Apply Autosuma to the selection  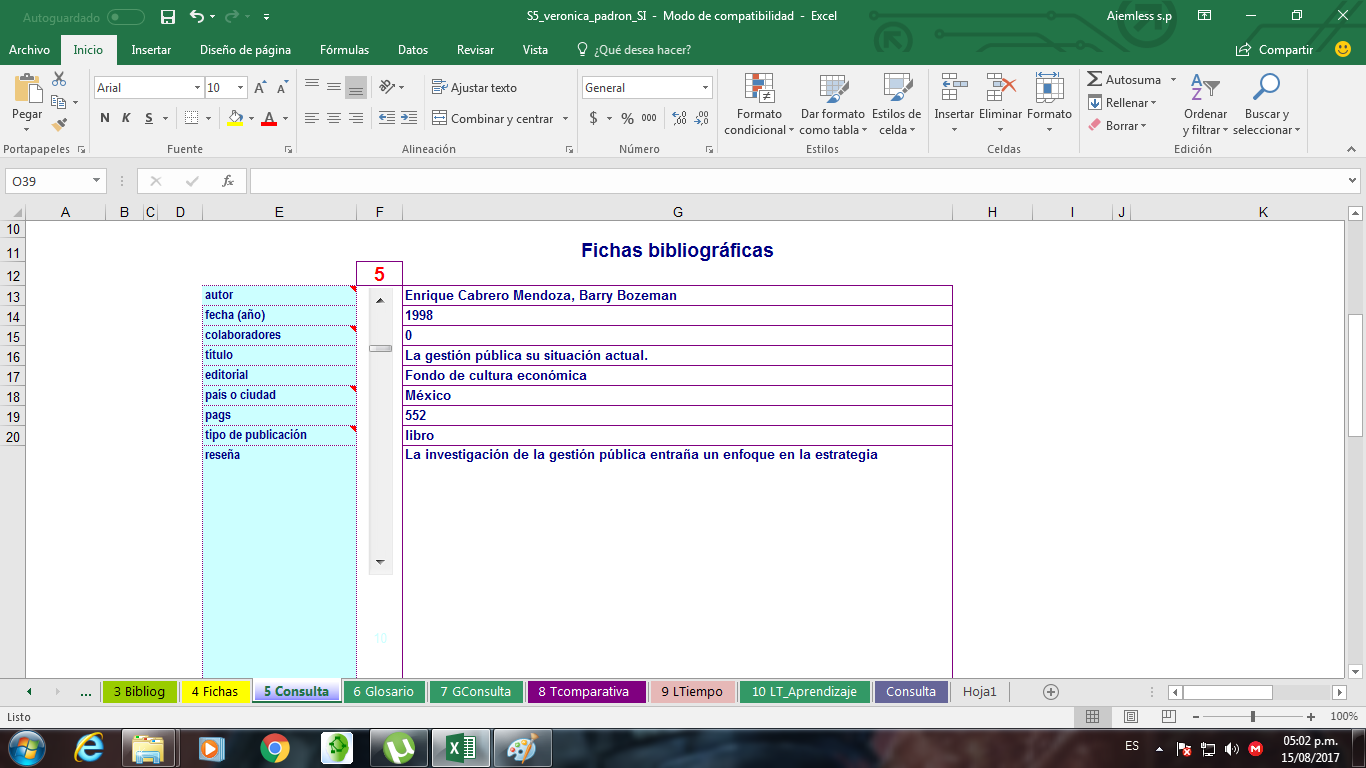point(1127,79)
